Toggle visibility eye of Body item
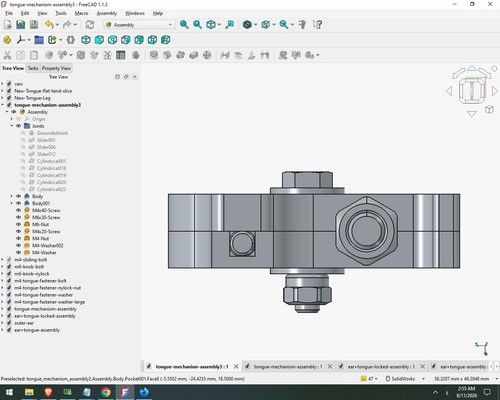Viewport: 500px width, 400px height. 18,196
